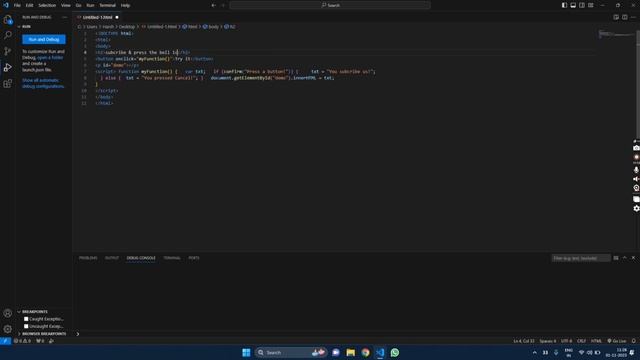Screen dimensions: 640x360
Task: Toggle the primary side bar layout icon
Action: (564, 5)
